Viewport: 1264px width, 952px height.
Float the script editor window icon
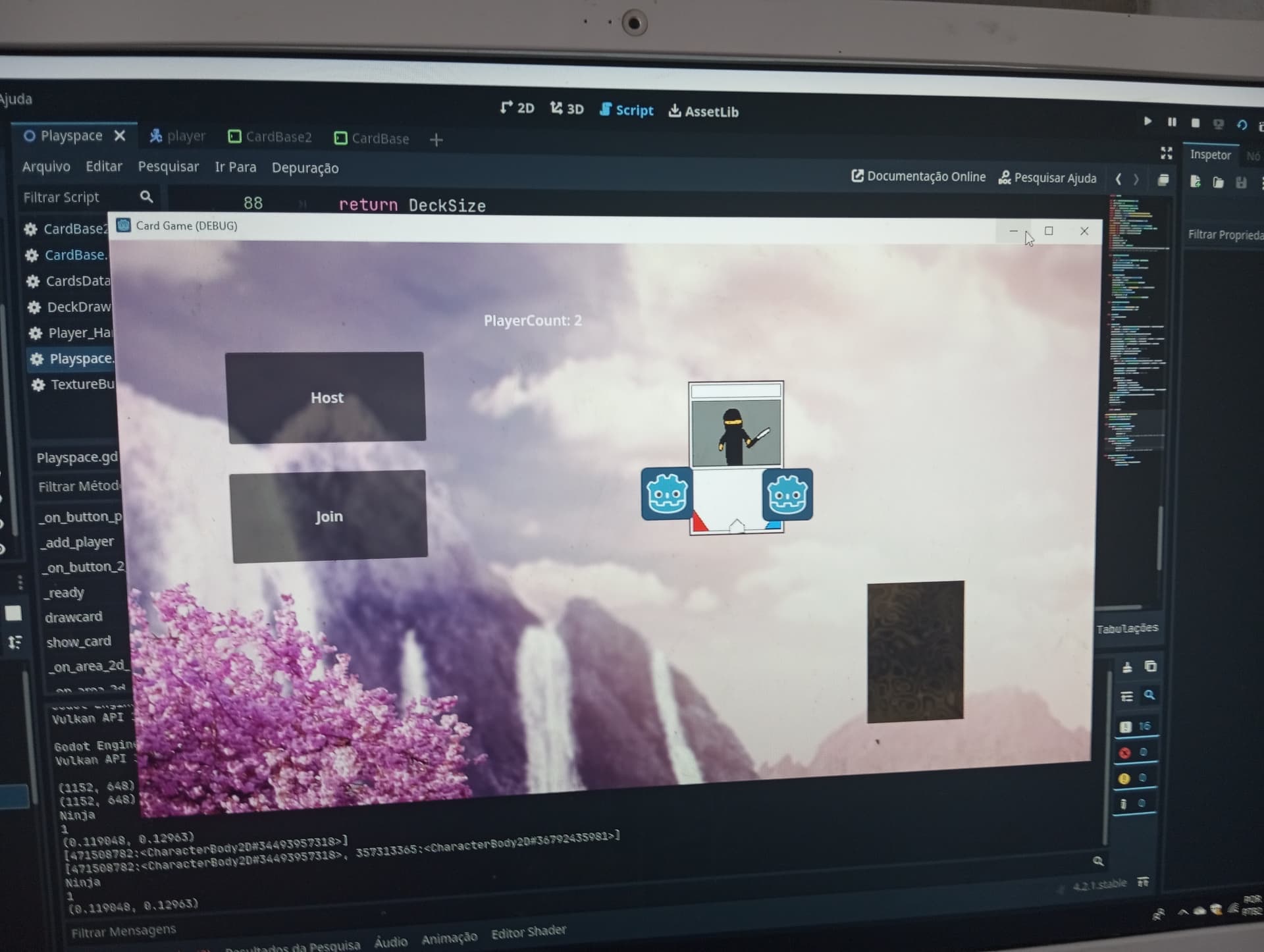click(x=1163, y=180)
